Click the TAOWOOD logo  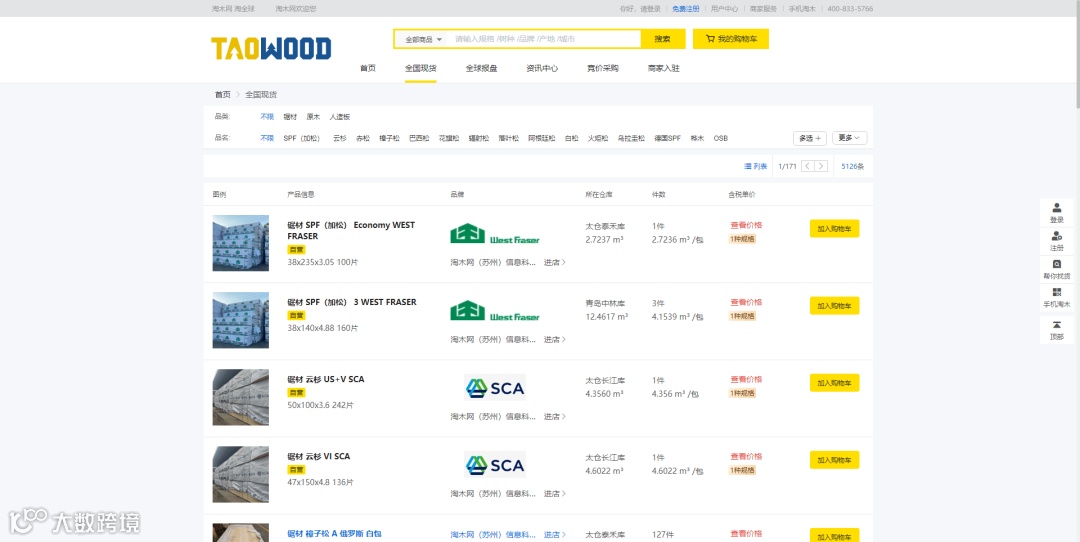(271, 48)
